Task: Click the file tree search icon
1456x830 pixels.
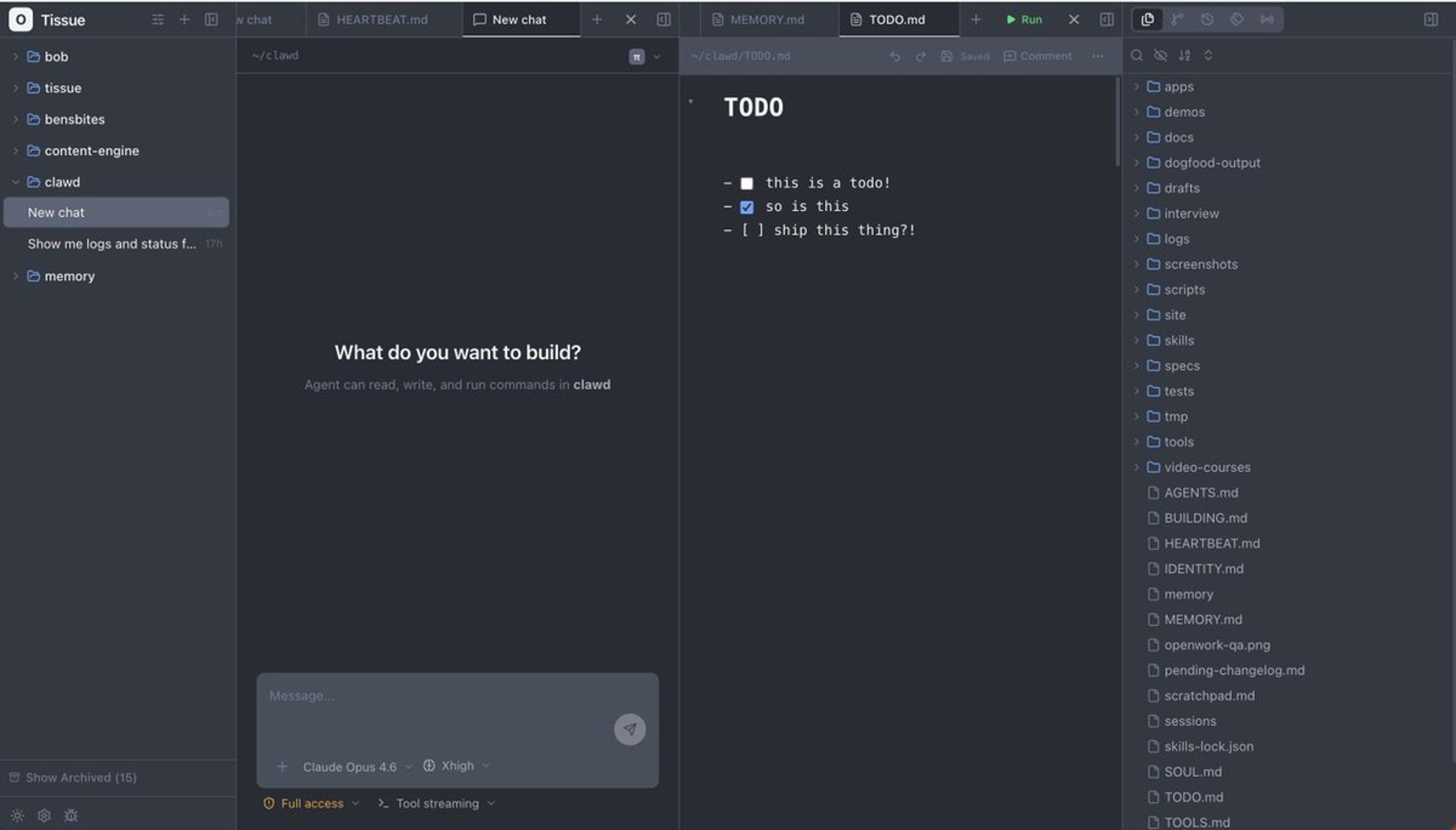Action: point(1136,55)
